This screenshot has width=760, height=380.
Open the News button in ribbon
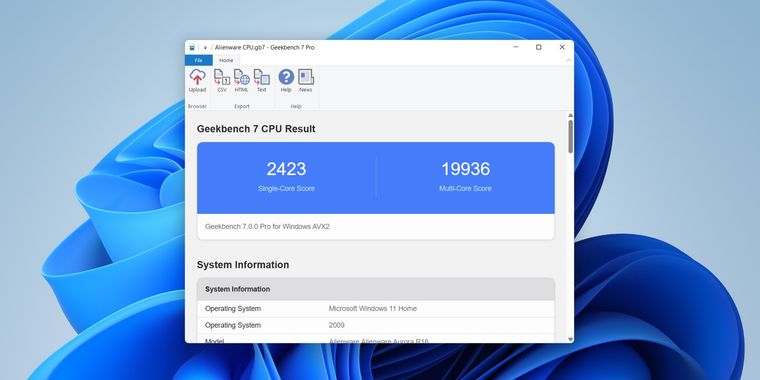tap(306, 80)
